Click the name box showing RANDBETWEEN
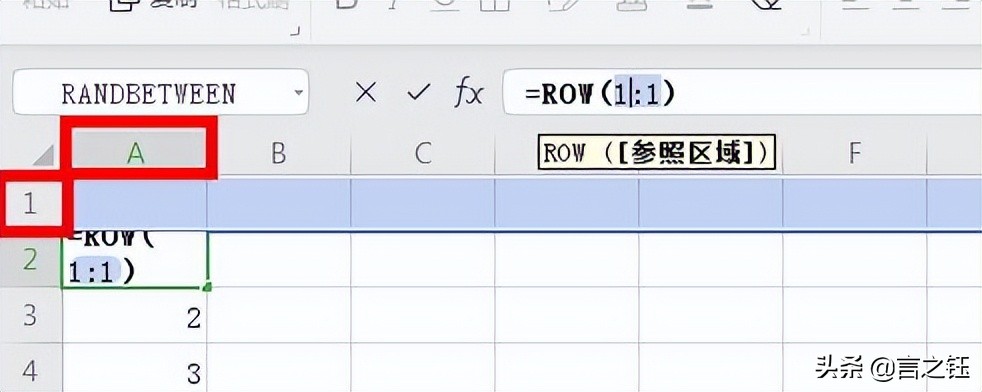982x392 pixels. [x=160, y=93]
